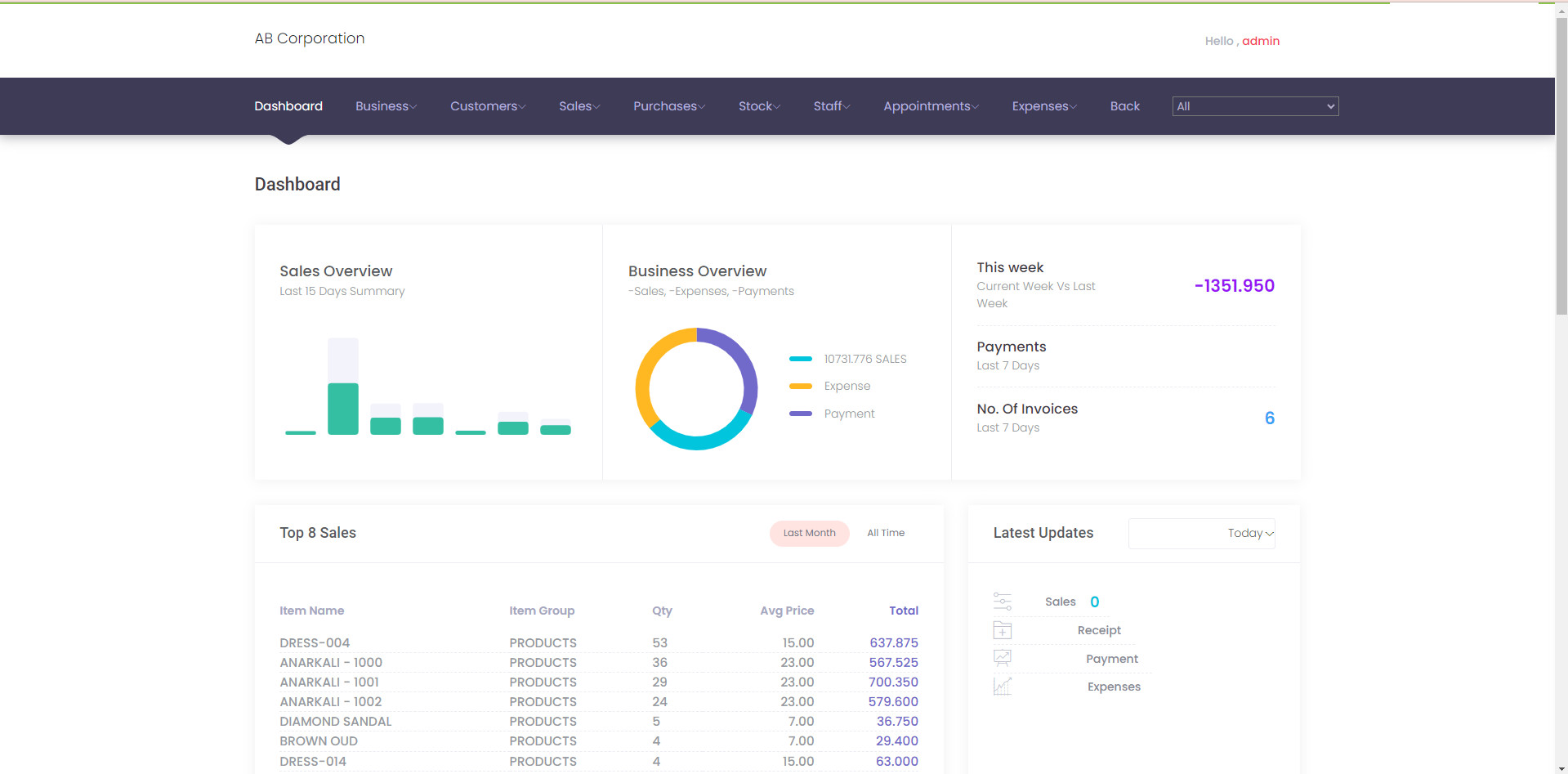Open the Today dropdown in Latest Updates
Image resolution: width=1568 pixels, height=774 pixels.
(1201, 533)
